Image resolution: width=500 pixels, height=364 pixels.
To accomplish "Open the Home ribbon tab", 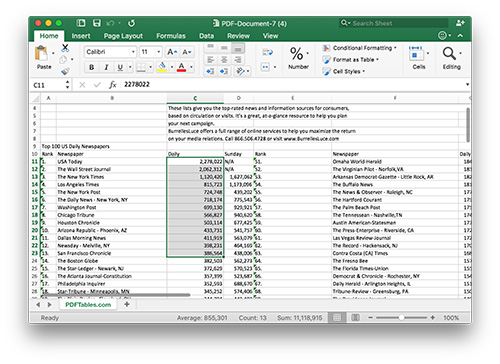I will 49,36.
